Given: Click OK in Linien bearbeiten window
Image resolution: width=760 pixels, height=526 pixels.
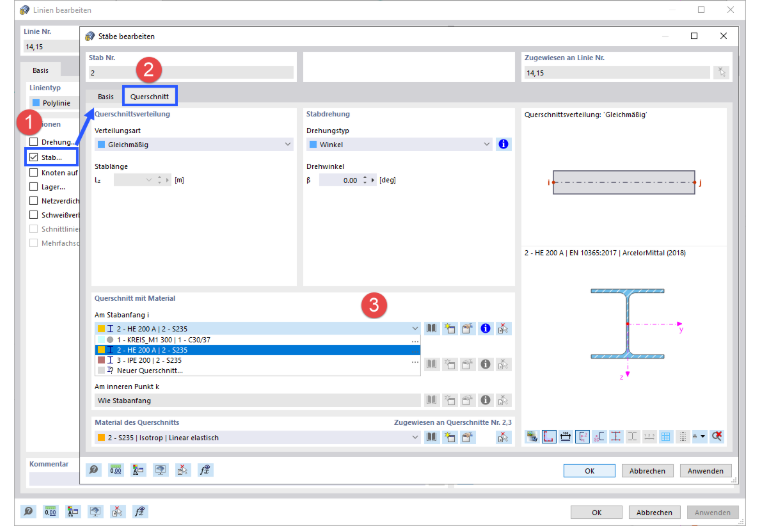Looking at the screenshot, I should point(597,512).
